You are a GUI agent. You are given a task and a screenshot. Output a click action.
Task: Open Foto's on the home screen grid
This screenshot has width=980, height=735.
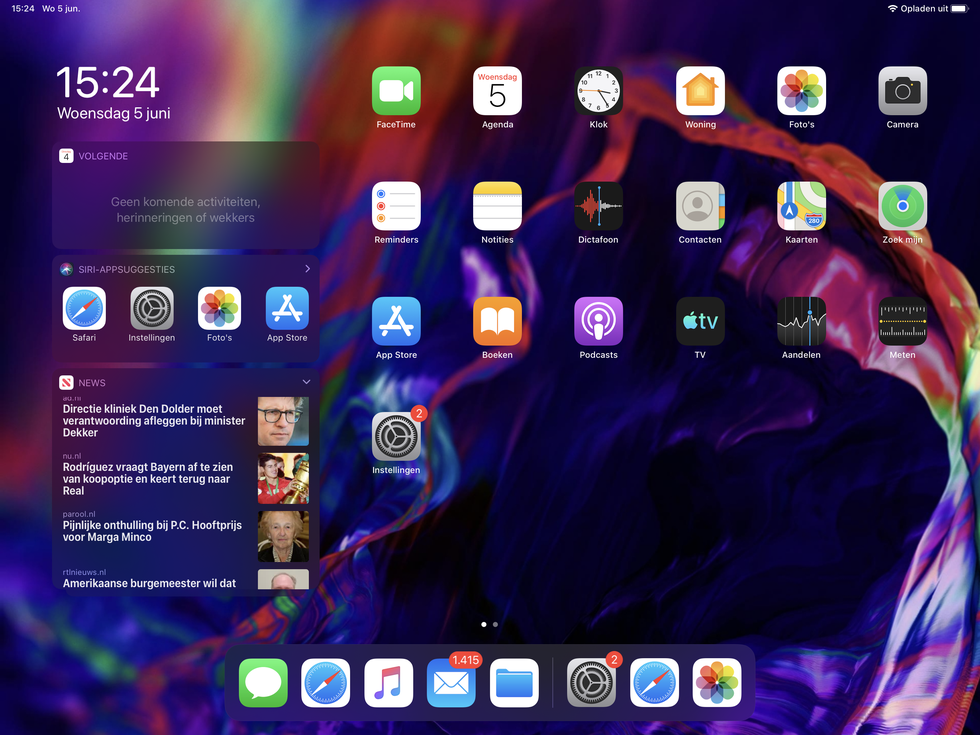pos(801,91)
